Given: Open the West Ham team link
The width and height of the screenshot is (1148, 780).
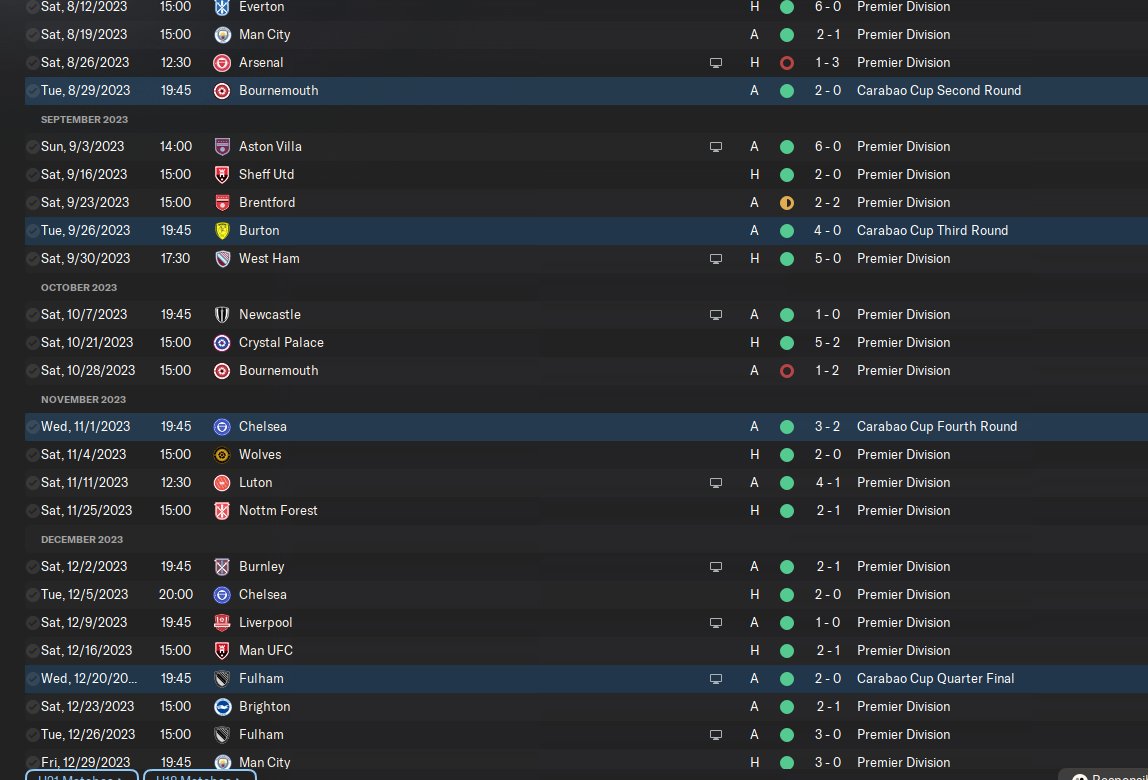Looking at the screenshot, I should 269,258.
